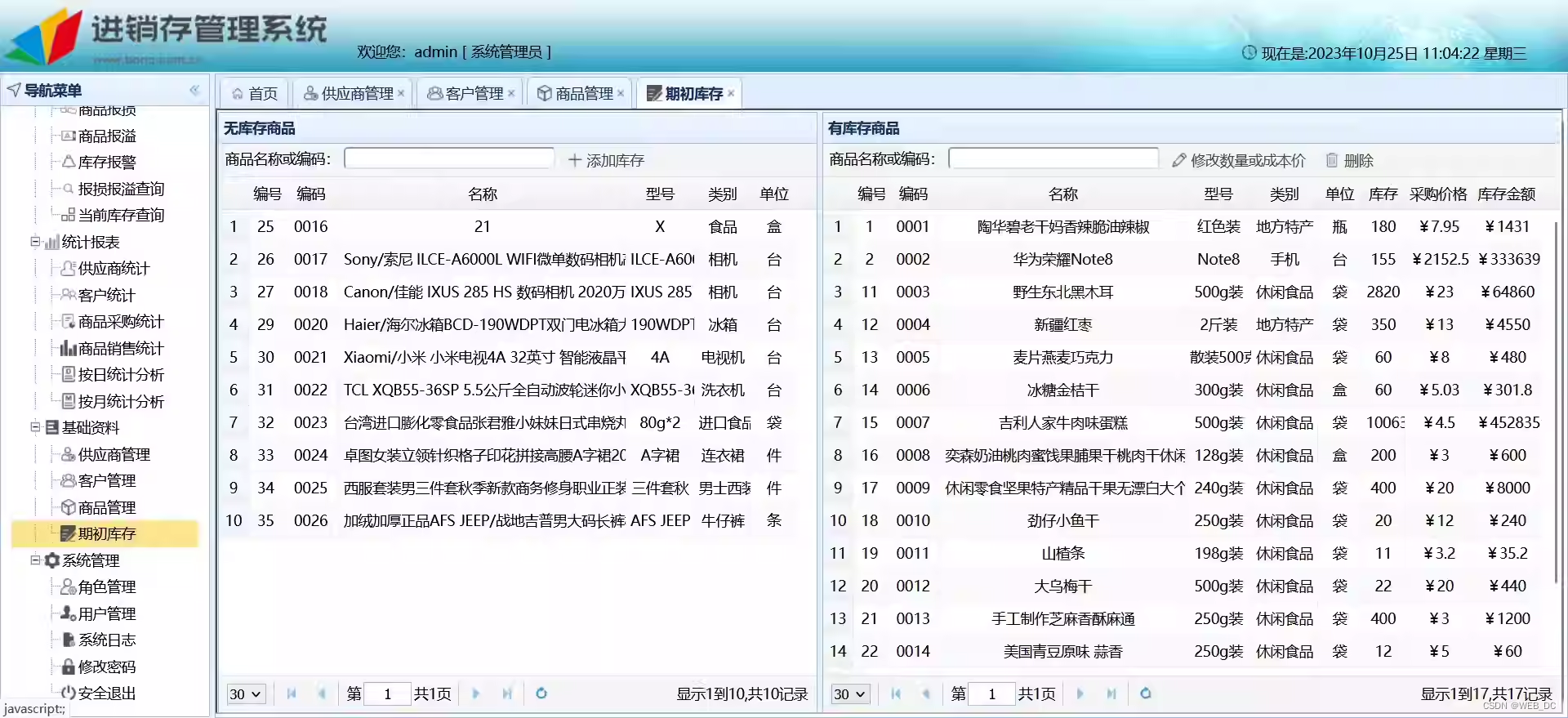Viewport: 1568px width, 718px height.
Task: Refresh the 无库存商品 list
Action: 541,693
